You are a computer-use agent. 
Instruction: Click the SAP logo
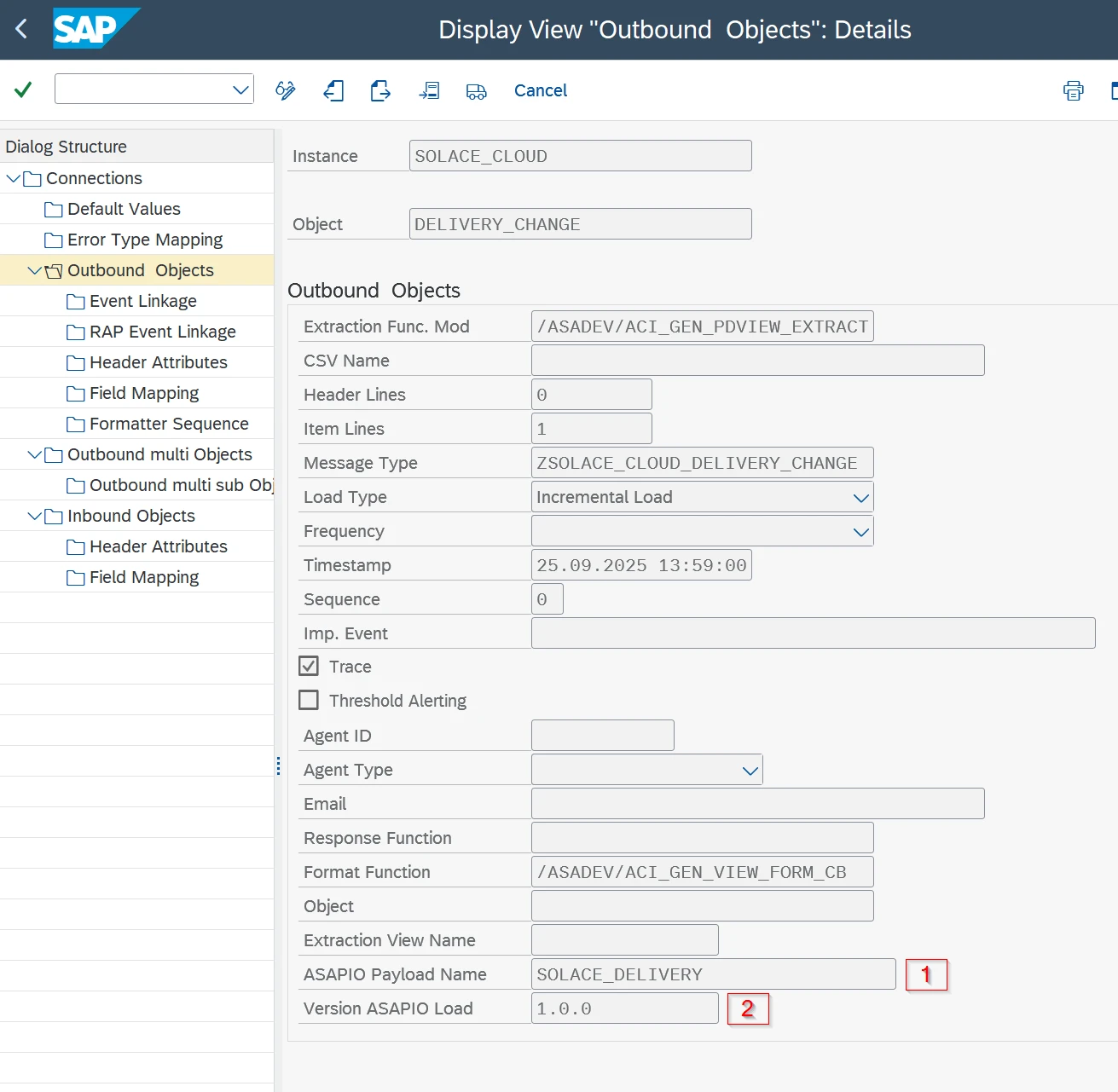pyautogui.click(x=96, y=29)
